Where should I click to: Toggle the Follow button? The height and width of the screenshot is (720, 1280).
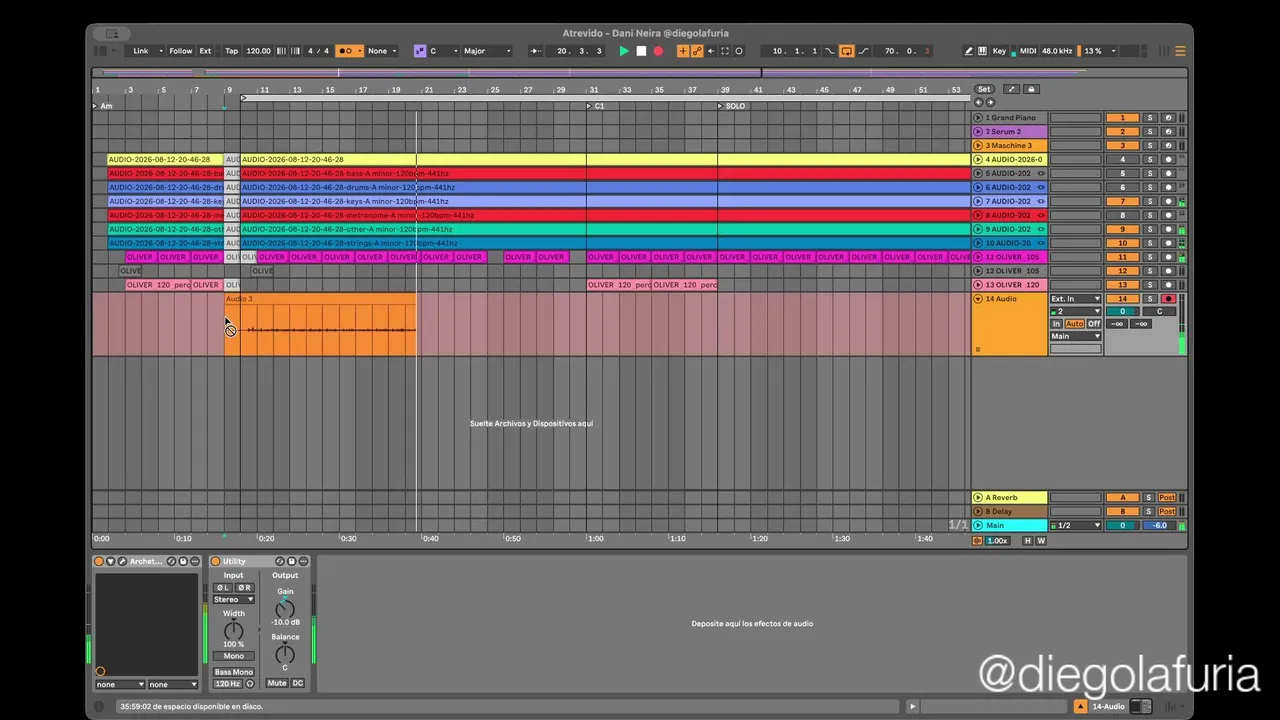pyautogui.click(x=181, y=51)
